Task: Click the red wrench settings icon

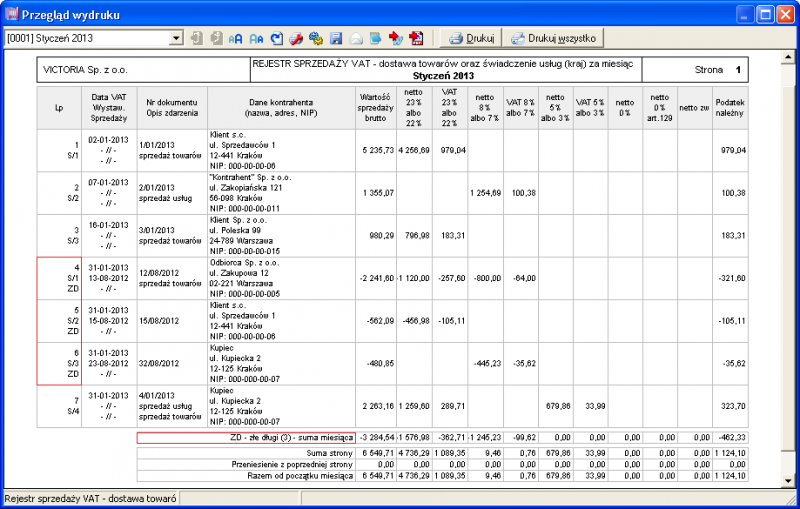Action: point(296,38)
